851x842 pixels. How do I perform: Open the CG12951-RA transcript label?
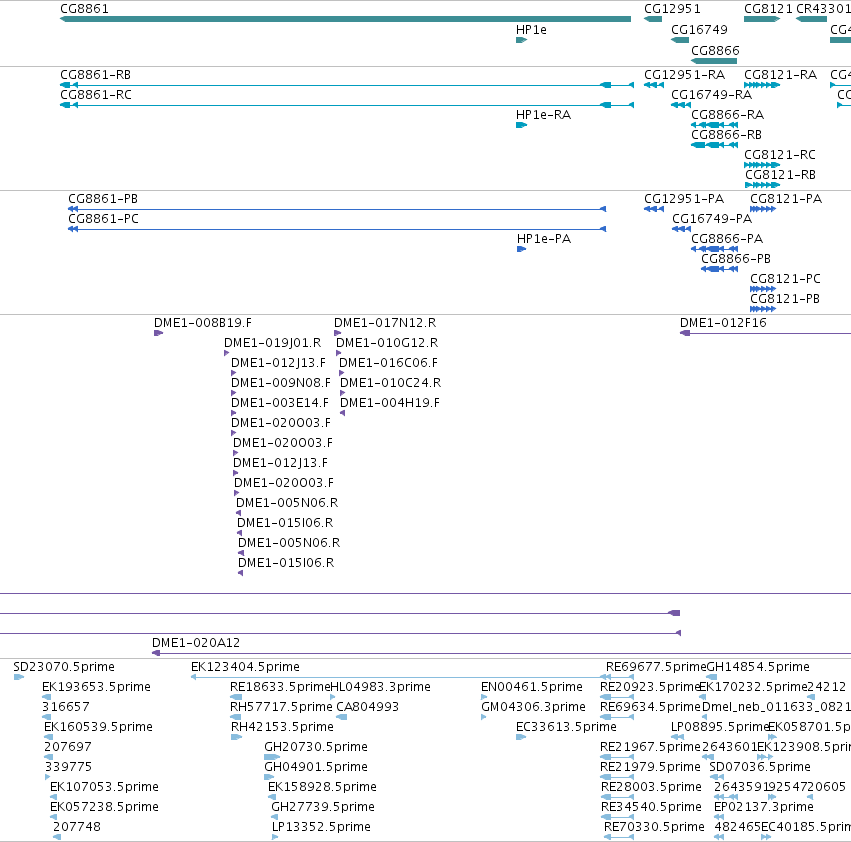point(684,74)
